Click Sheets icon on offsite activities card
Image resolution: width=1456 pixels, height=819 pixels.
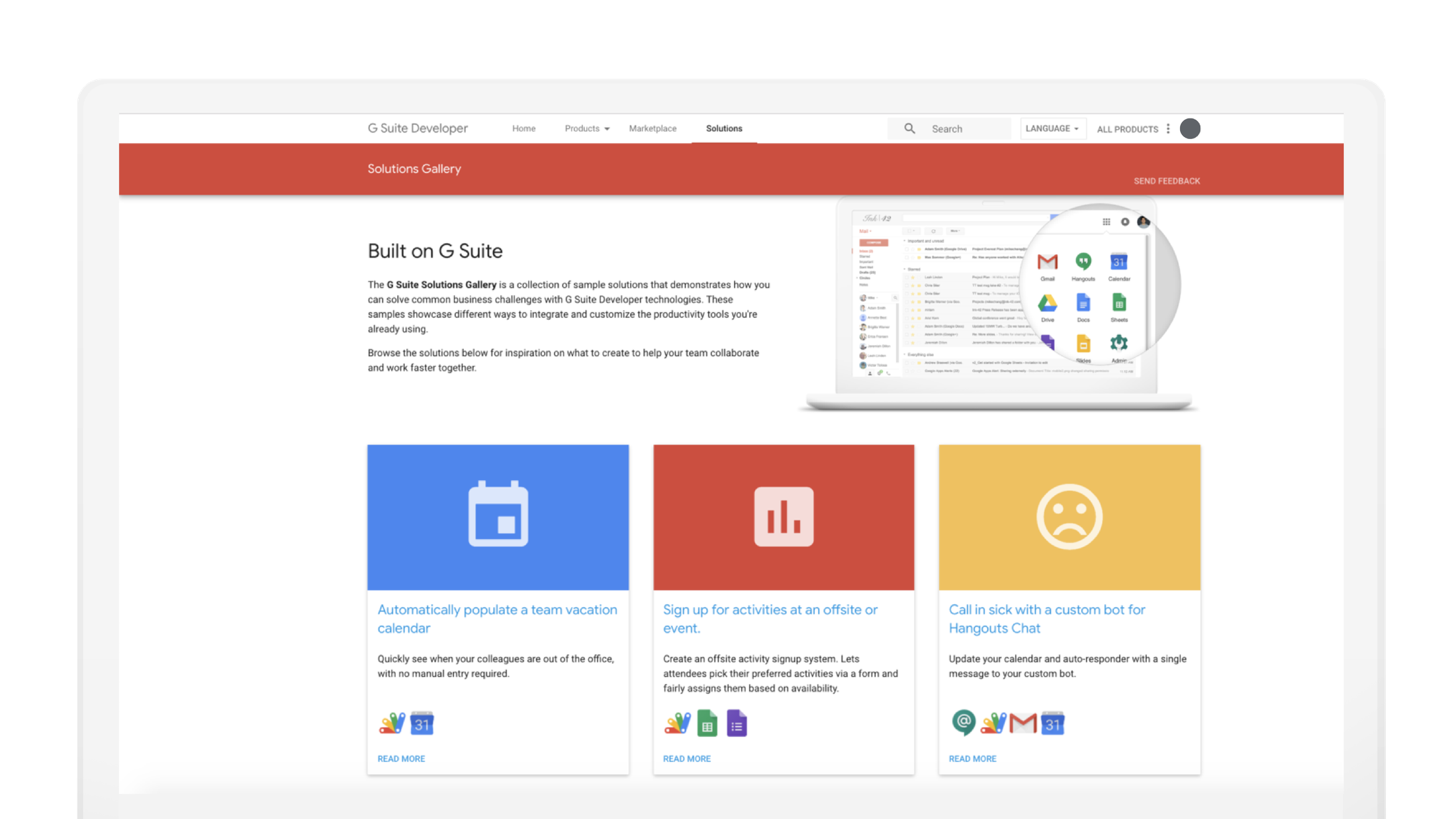(707, 723)
